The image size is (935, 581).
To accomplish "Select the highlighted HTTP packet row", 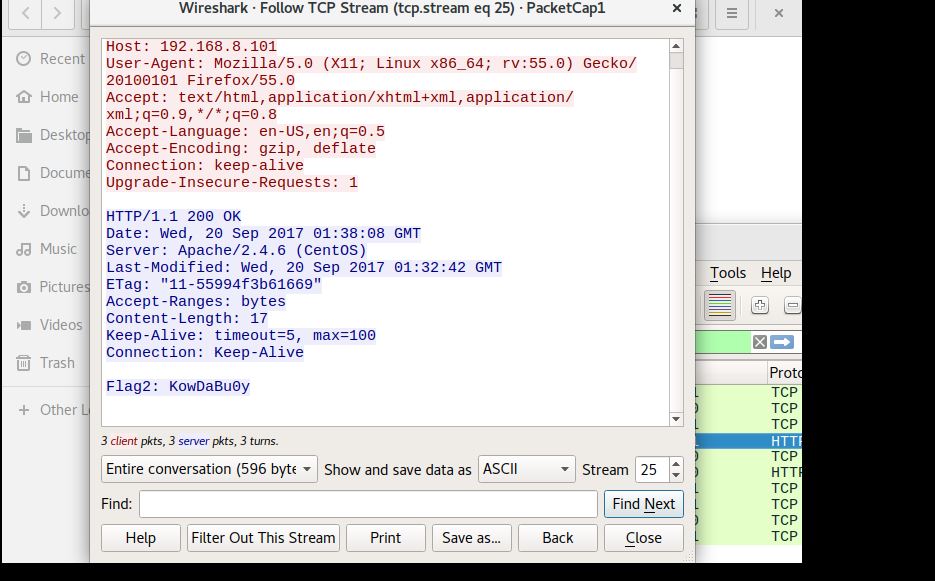I will click(748, 441).
